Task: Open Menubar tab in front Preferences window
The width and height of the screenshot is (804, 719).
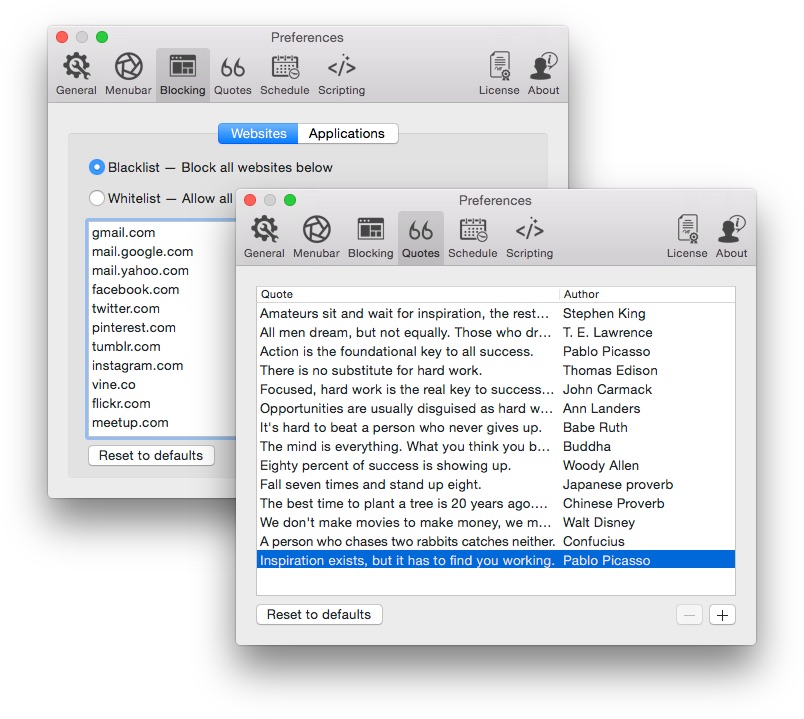Action: 316,237
